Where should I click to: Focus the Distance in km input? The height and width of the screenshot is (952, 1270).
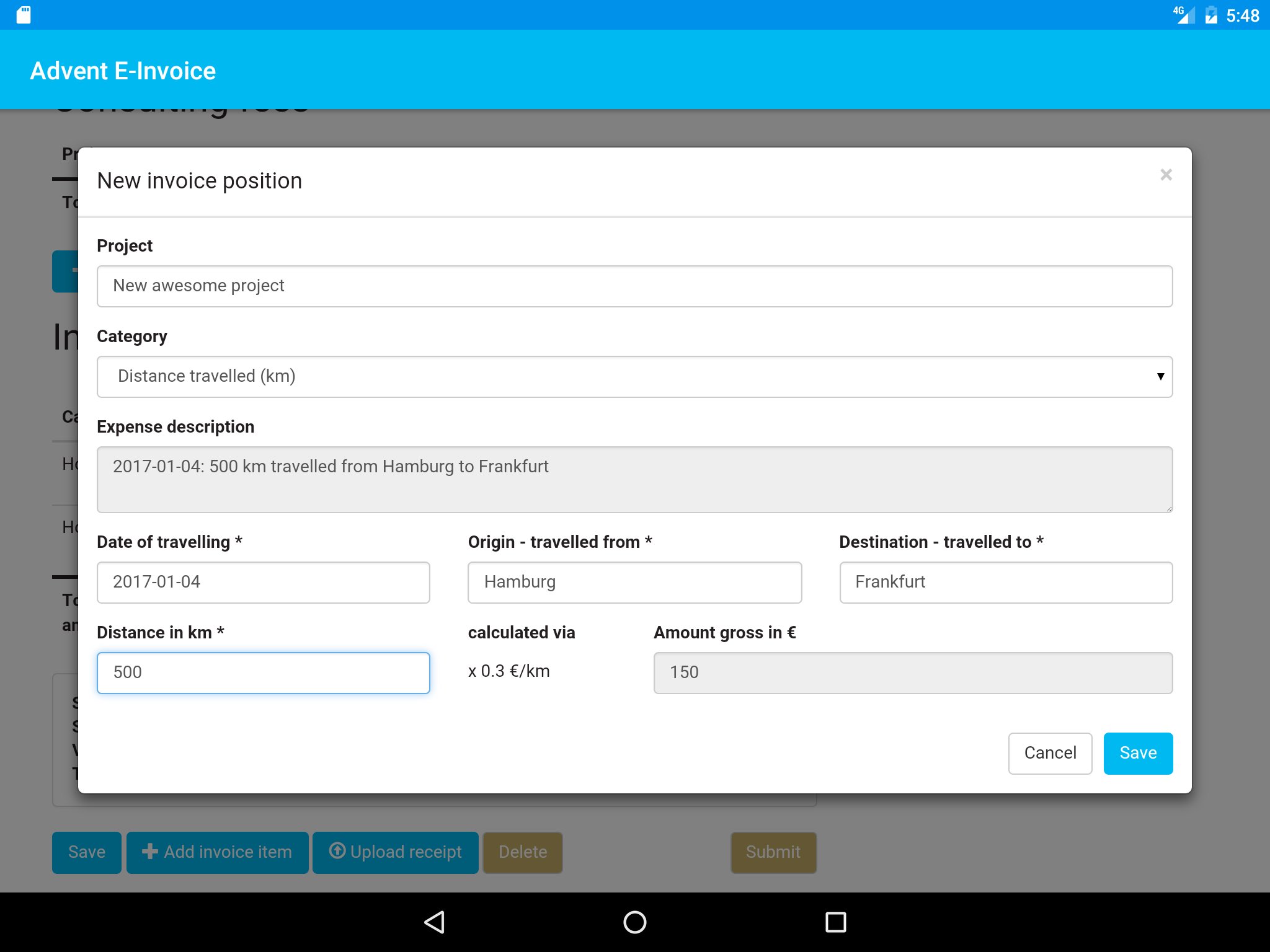pyautogui.click(x=263, y=672)
